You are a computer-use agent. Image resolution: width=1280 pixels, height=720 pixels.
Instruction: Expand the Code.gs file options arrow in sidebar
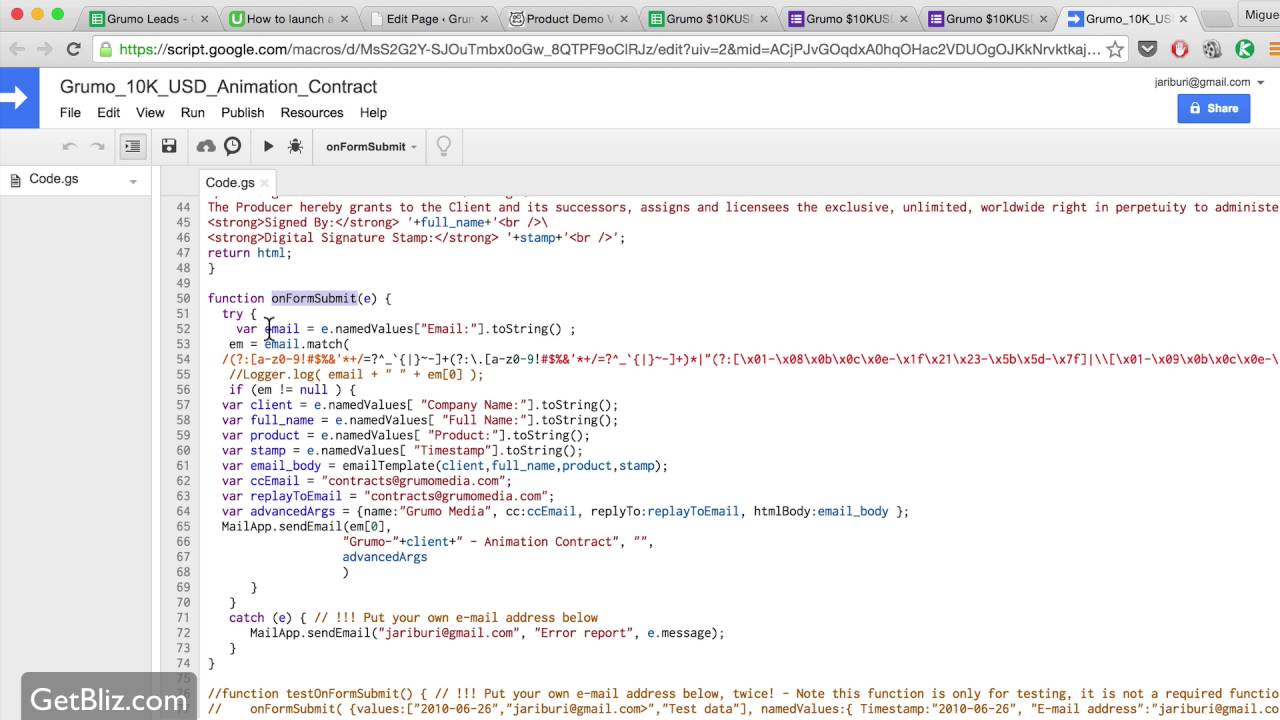point(133,181)
